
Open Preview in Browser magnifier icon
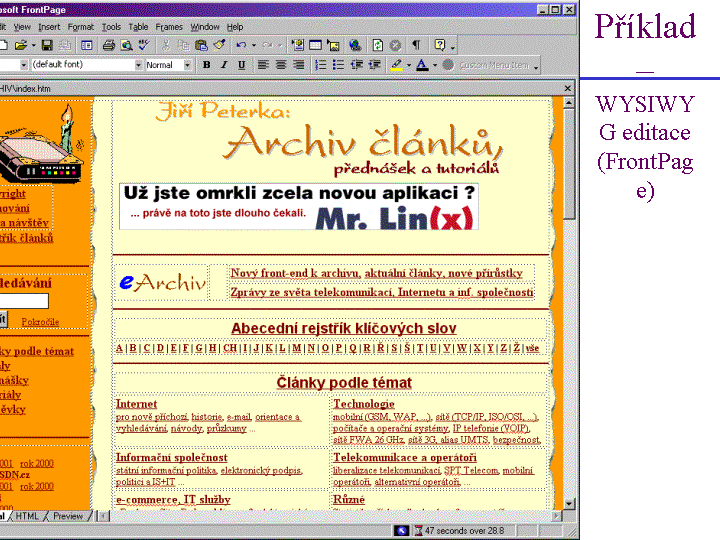pyautogui.click(x=127, y=45)
